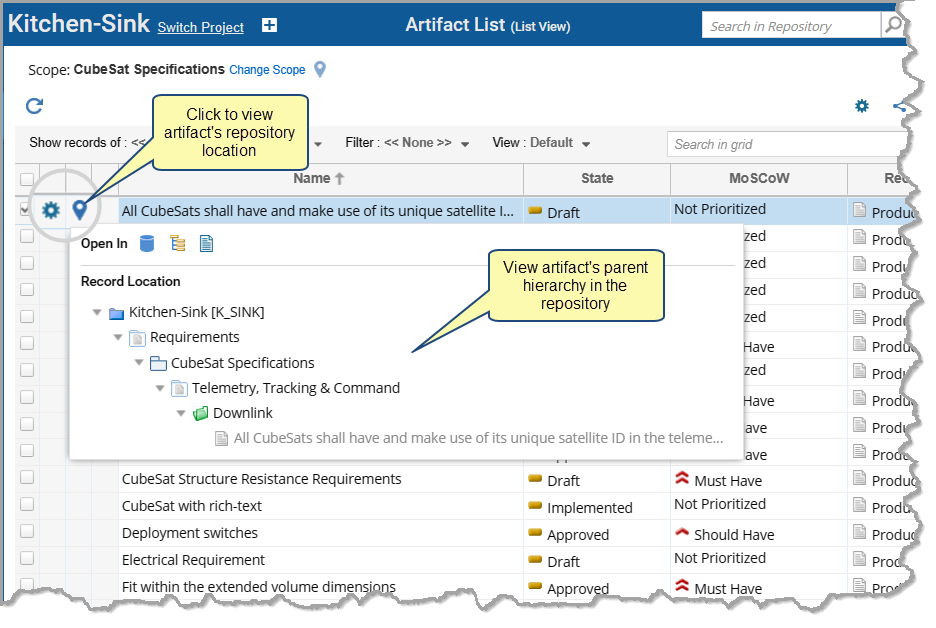Open Fit within the extended volume dimensions
This screenshot has width=936, height=628.
258,587
